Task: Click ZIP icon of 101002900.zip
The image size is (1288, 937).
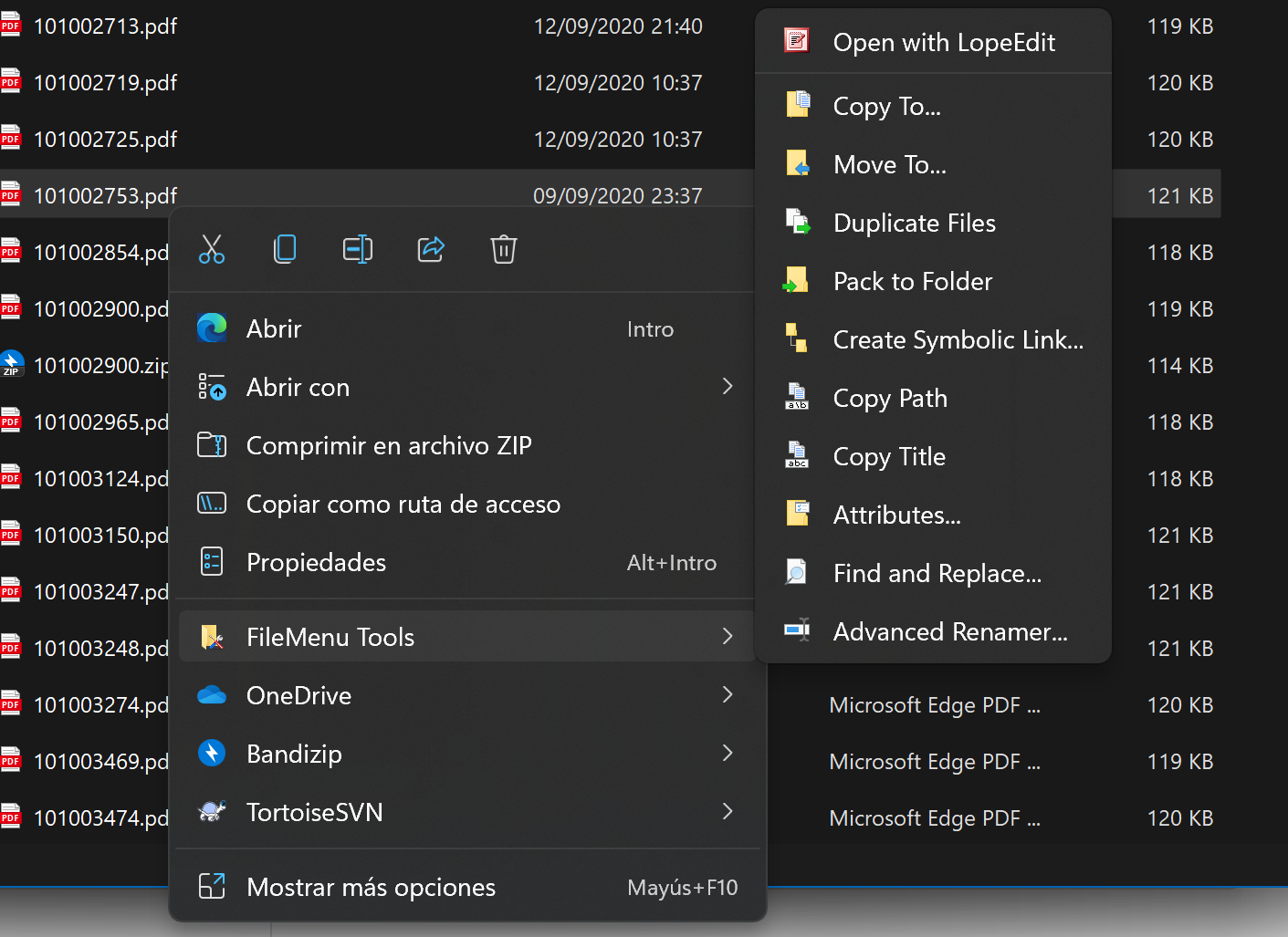Action: (x=11, y=364)
